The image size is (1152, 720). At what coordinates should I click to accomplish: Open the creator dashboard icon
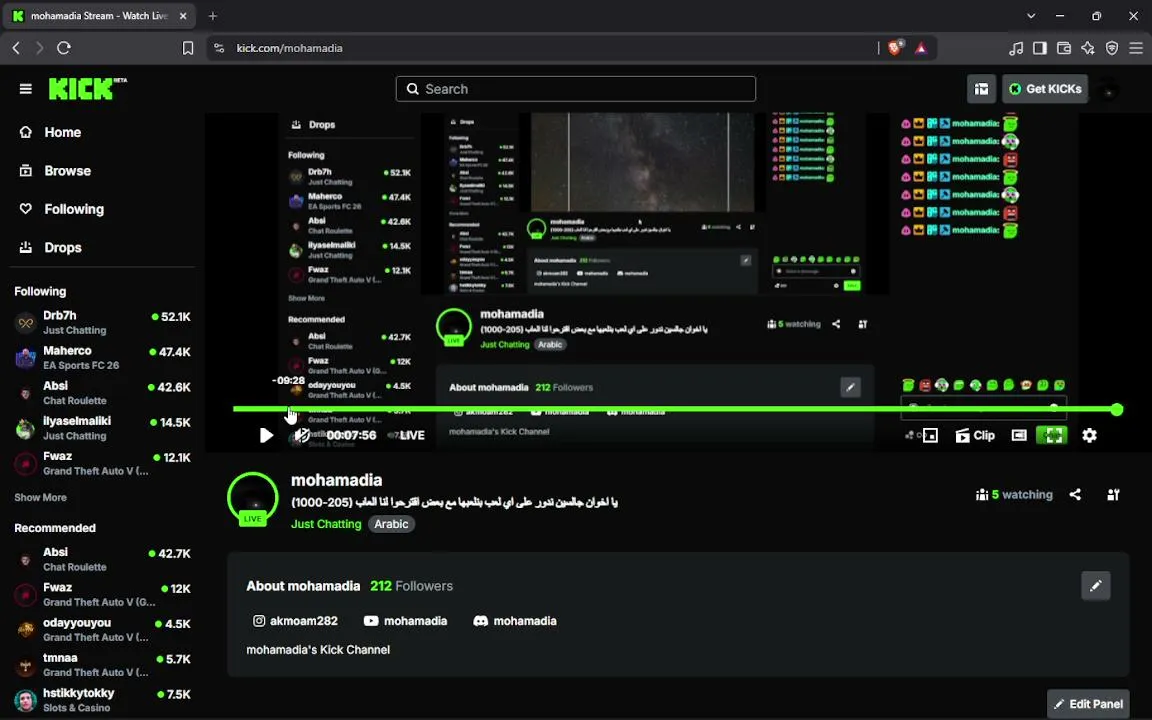click(x=981, y=89)
